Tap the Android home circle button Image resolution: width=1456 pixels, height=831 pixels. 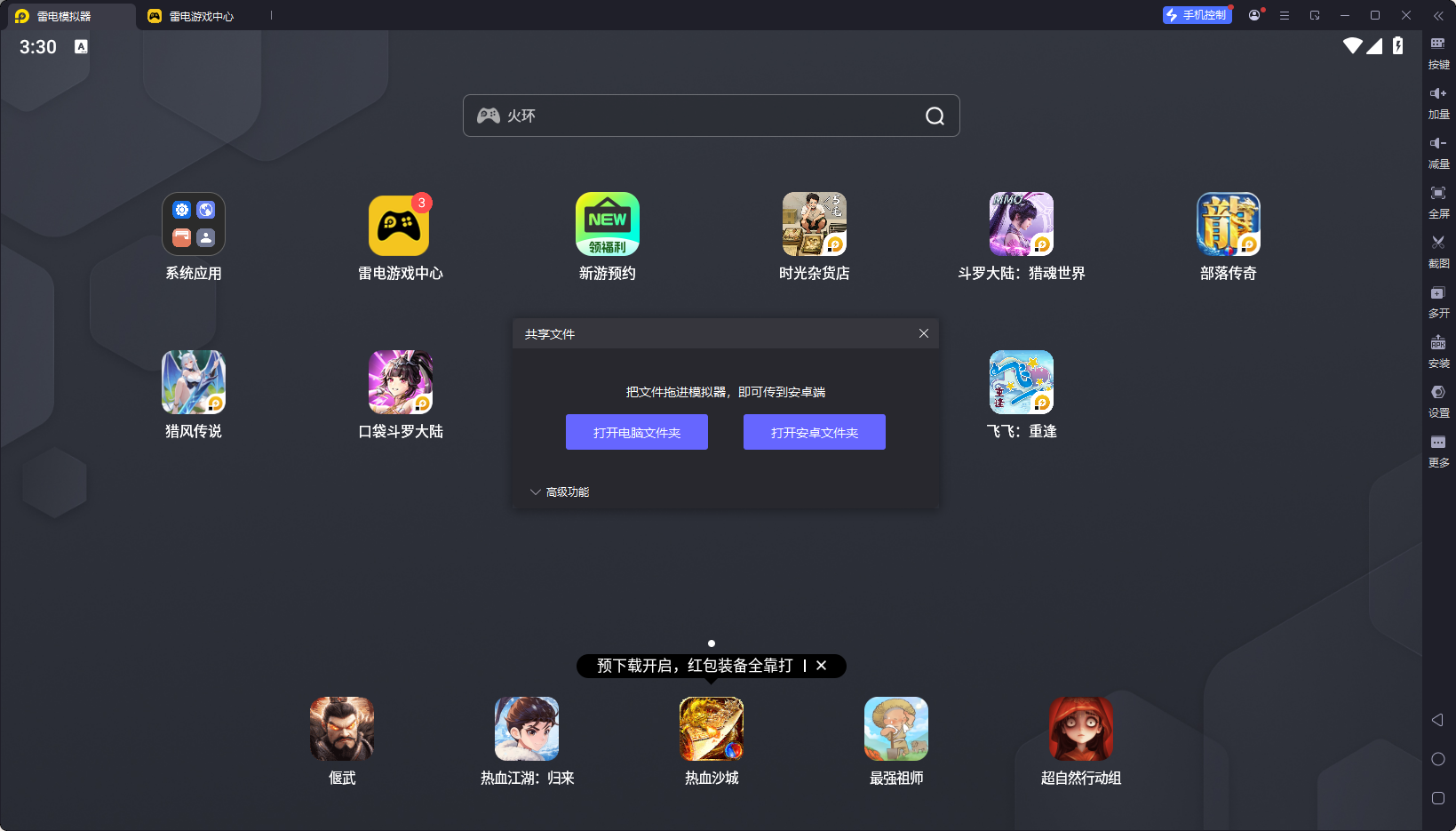[1438, 759]
